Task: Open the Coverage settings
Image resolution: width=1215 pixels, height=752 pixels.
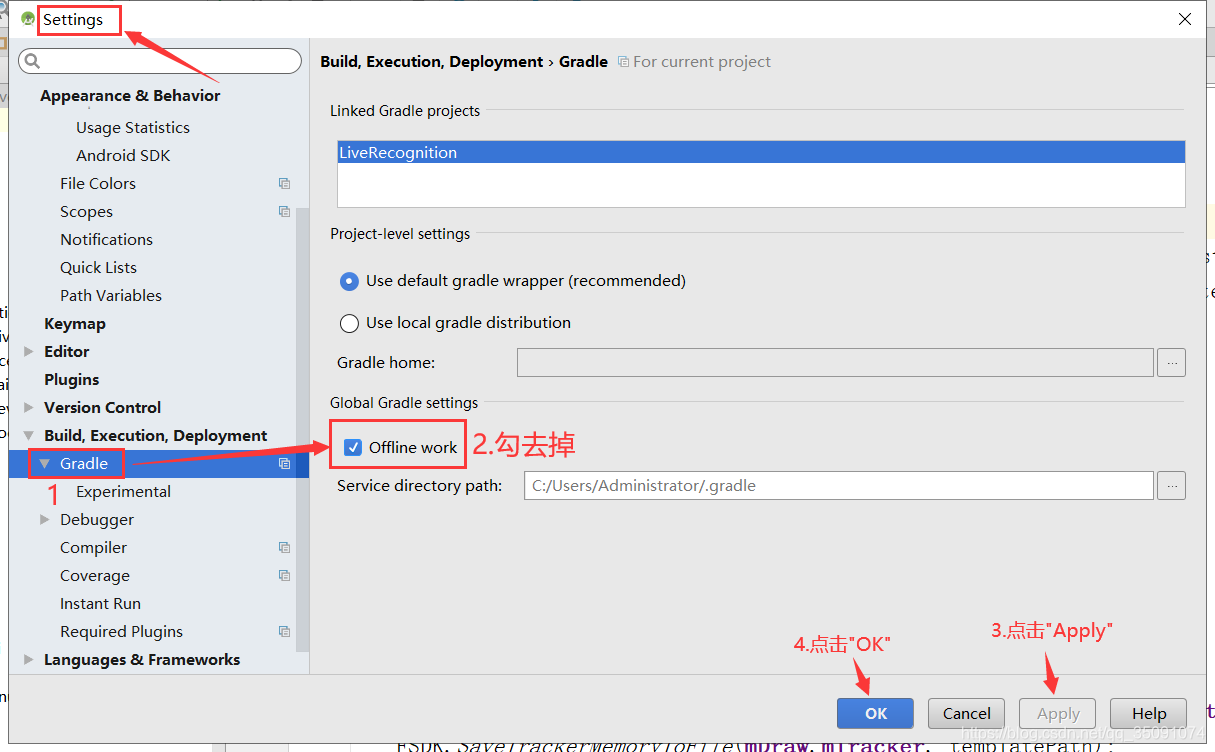Action: (95, 575)
